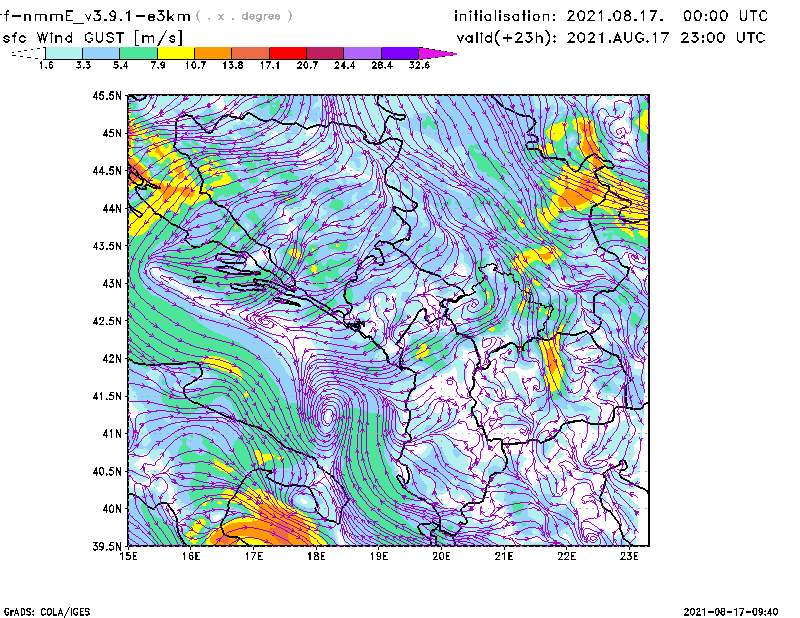The image size is (800, 618).
Task: Click the 45.5N latitude label
Action: coord(107,95)
